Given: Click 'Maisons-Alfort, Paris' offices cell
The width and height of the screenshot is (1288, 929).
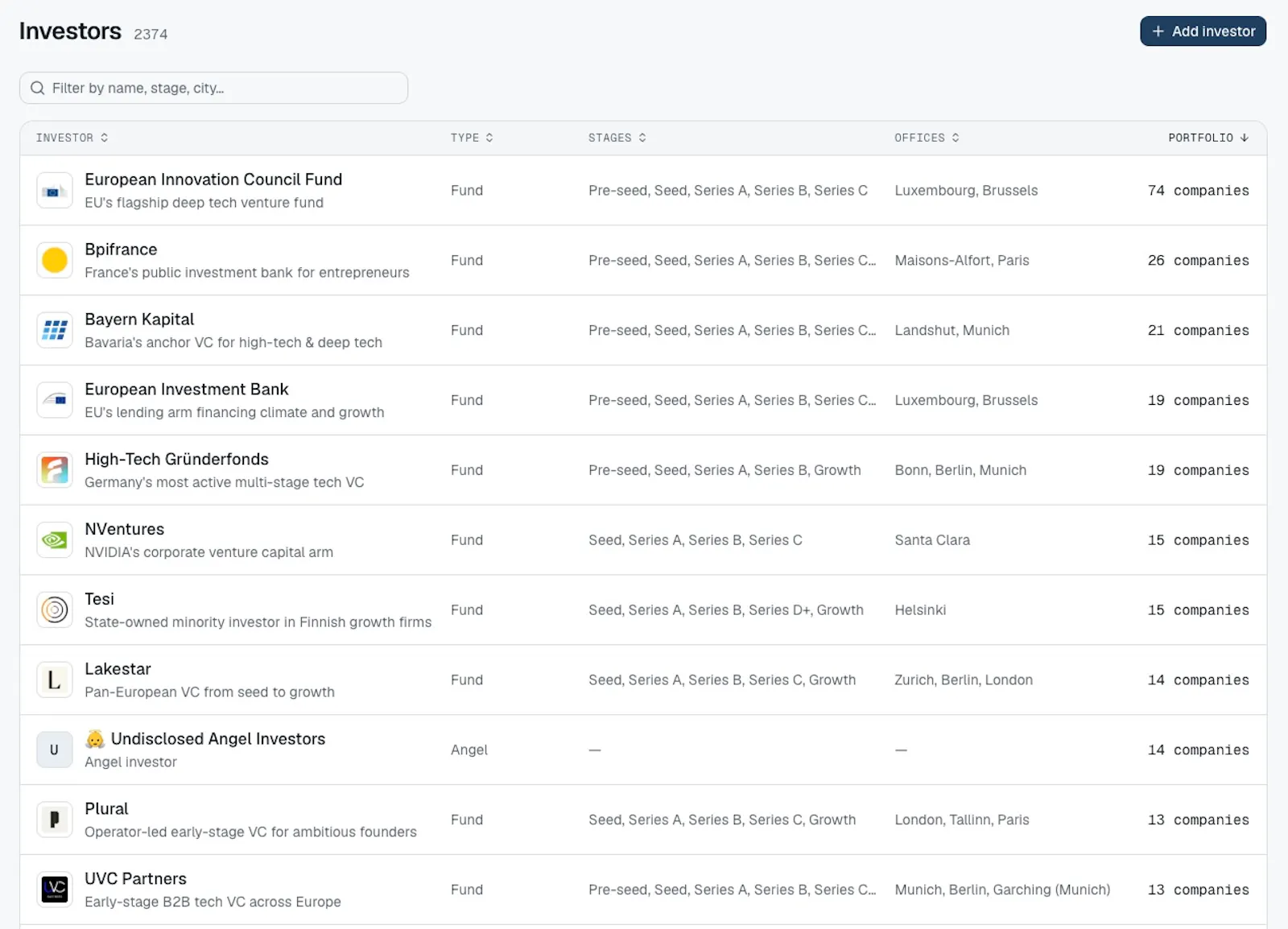Looking at the screenshot, I should [x=962, y=261].
